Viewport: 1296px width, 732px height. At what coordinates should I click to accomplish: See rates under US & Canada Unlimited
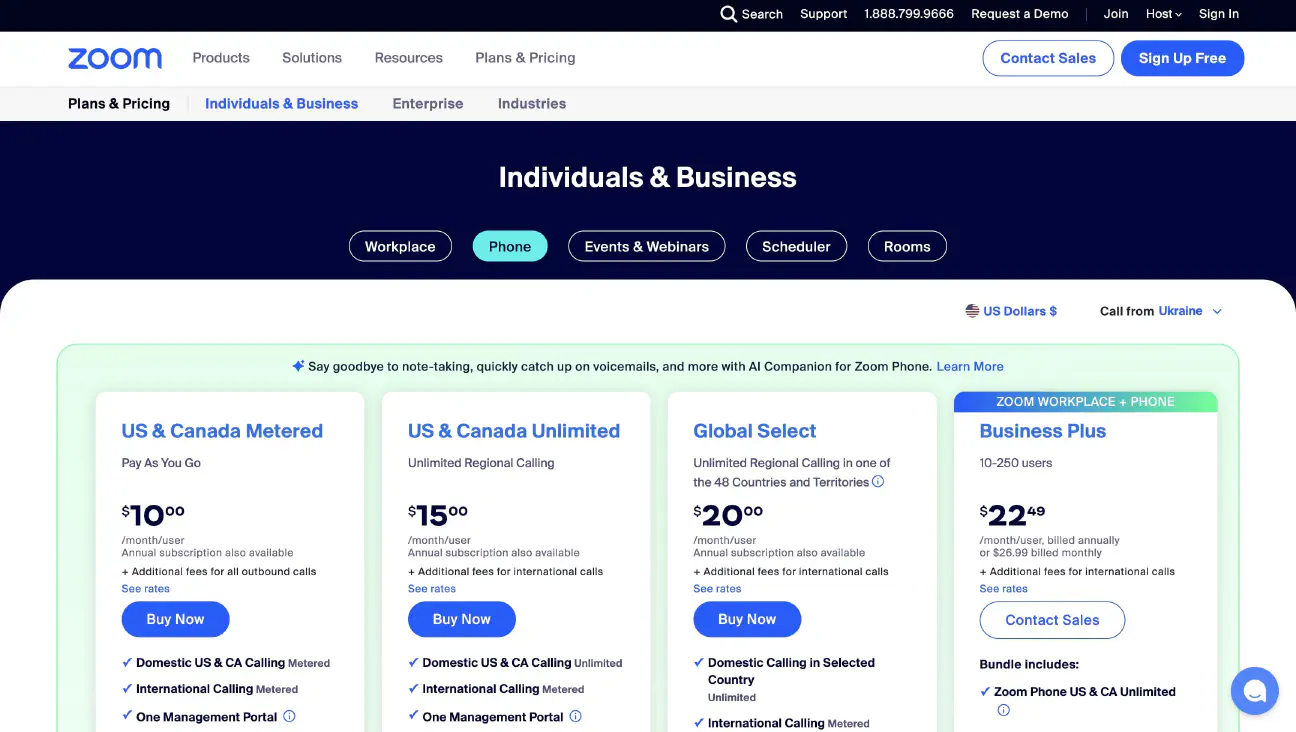point(432,588)
